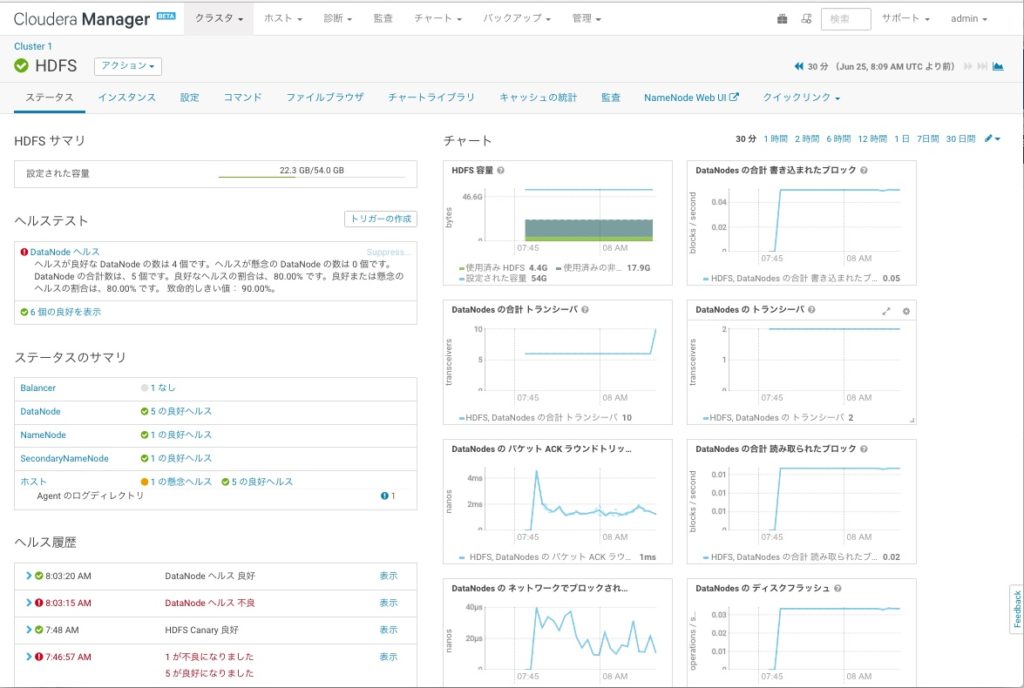Expand the 8:03:20 AM health history entry
The height and width of the screenshot is (688, 1024).
click(x=29, y=576)
